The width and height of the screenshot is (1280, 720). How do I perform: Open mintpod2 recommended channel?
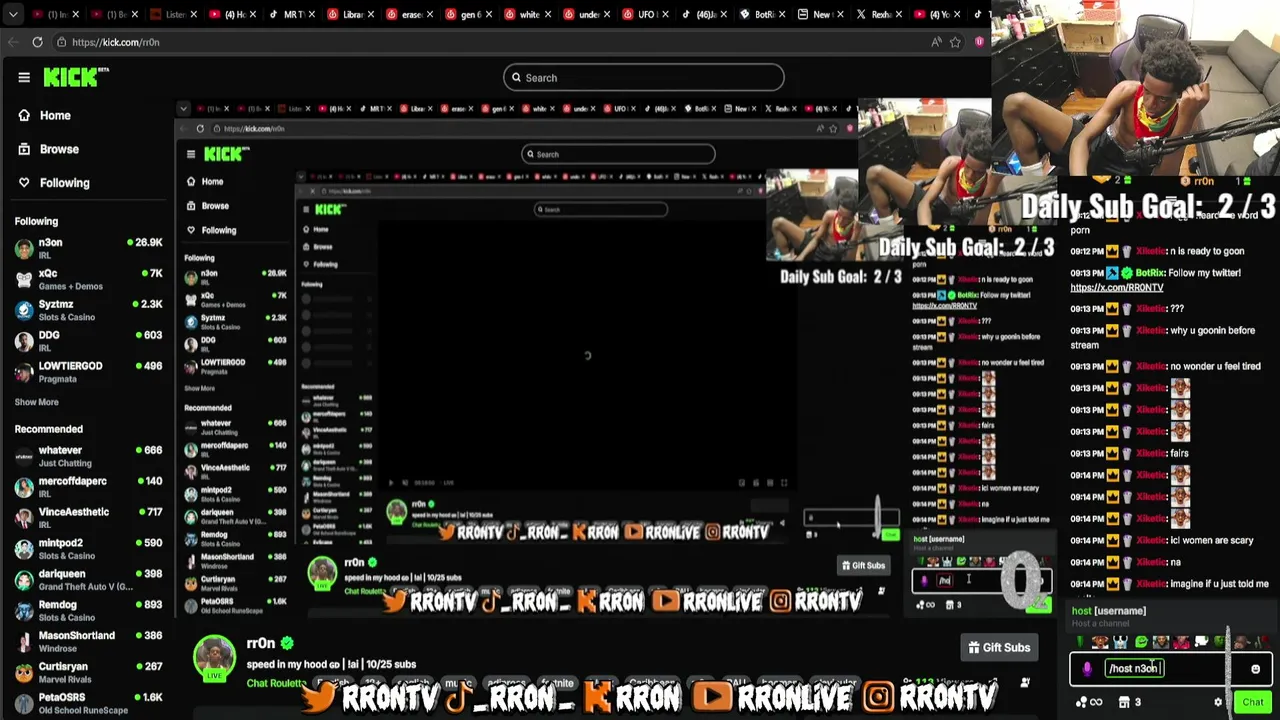88,549
